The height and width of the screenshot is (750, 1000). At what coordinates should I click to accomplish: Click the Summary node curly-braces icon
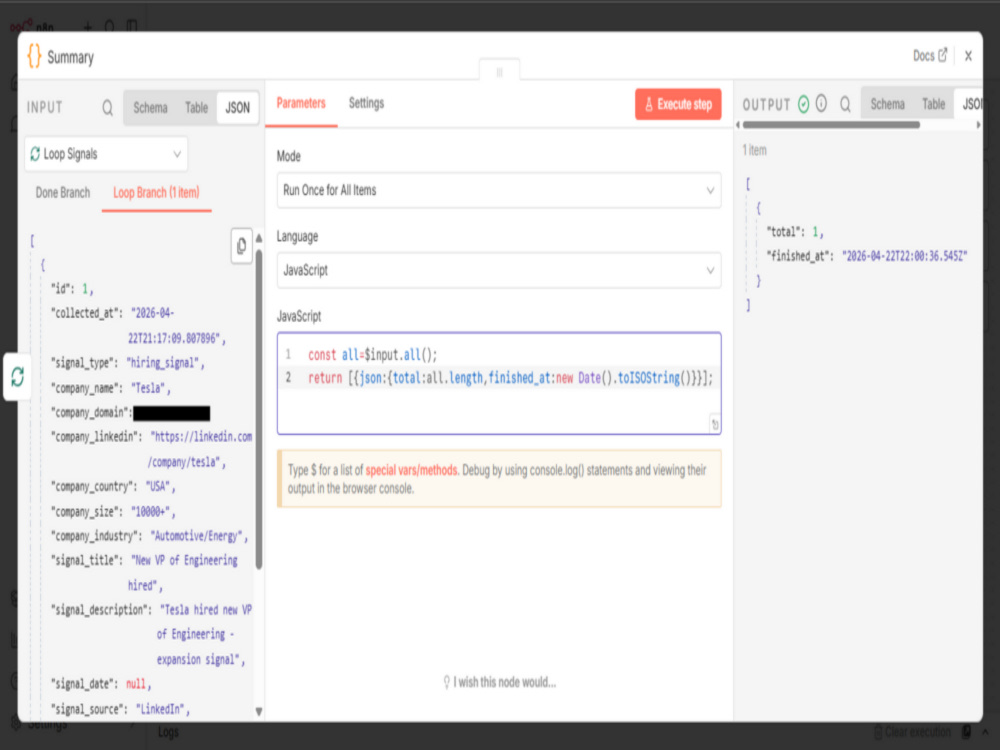[34, 56]
